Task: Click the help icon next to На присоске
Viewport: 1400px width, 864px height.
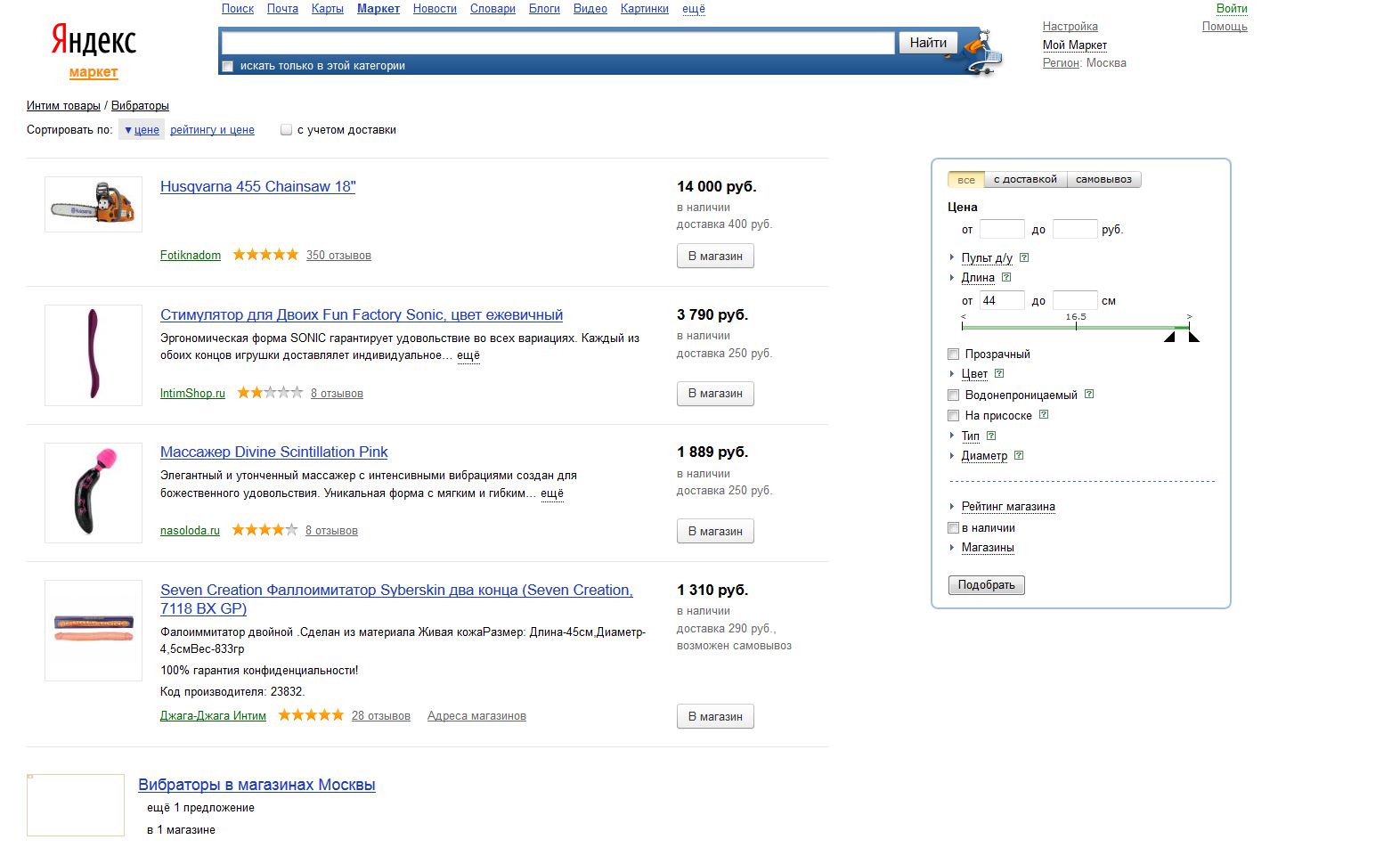Action: (x=1044, y=414)
